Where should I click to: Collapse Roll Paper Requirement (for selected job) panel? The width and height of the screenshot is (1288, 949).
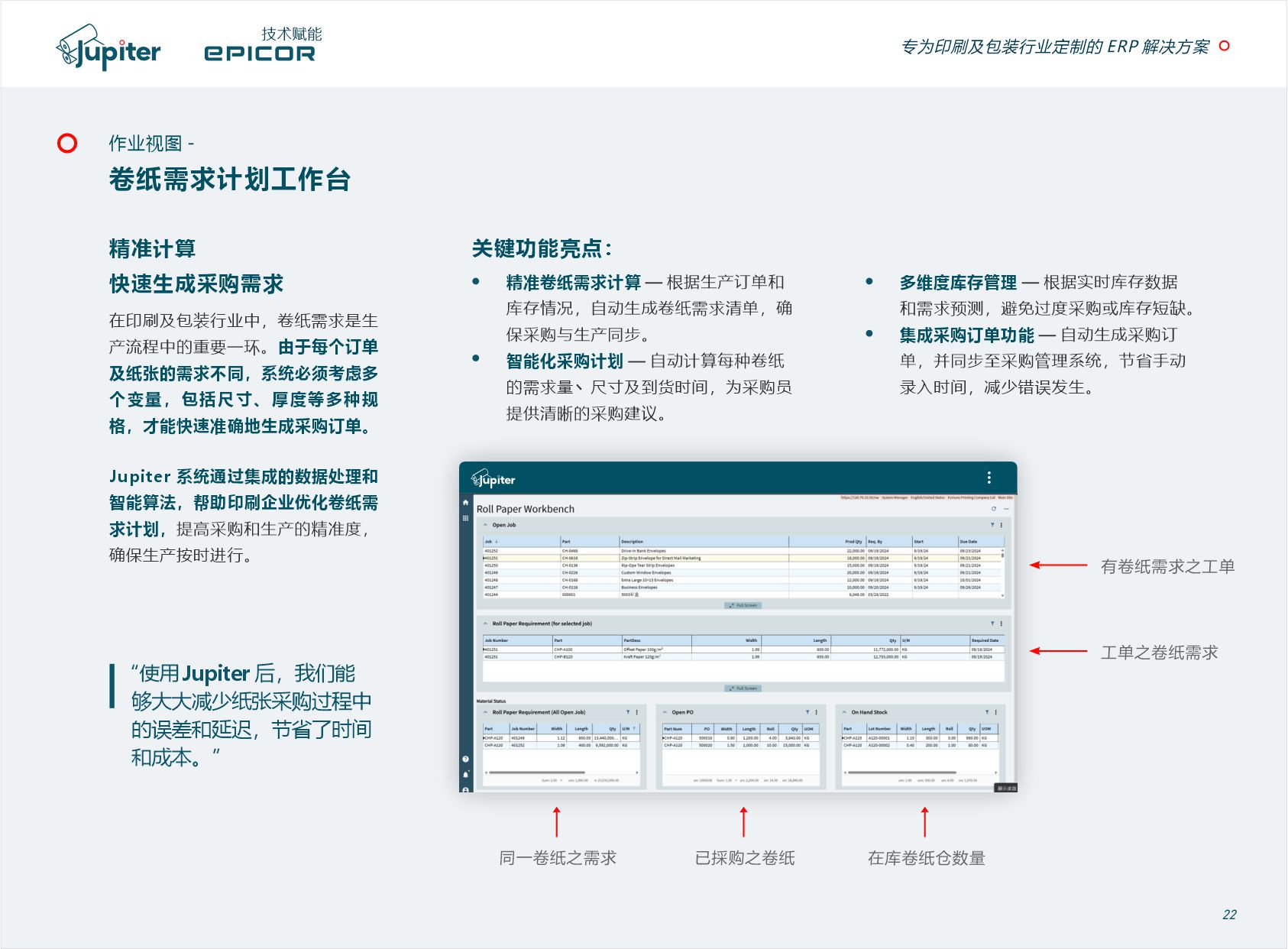click(x=485, y=623)
